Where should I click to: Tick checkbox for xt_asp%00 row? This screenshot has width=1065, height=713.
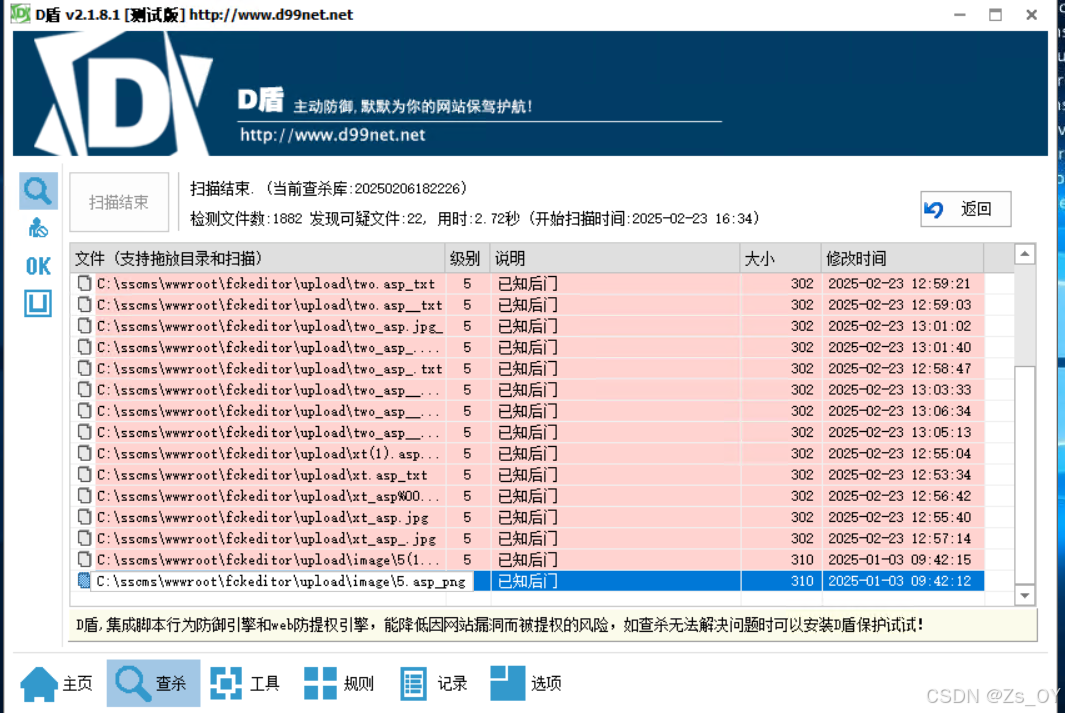pyautogui.click(x=84, y=496)
